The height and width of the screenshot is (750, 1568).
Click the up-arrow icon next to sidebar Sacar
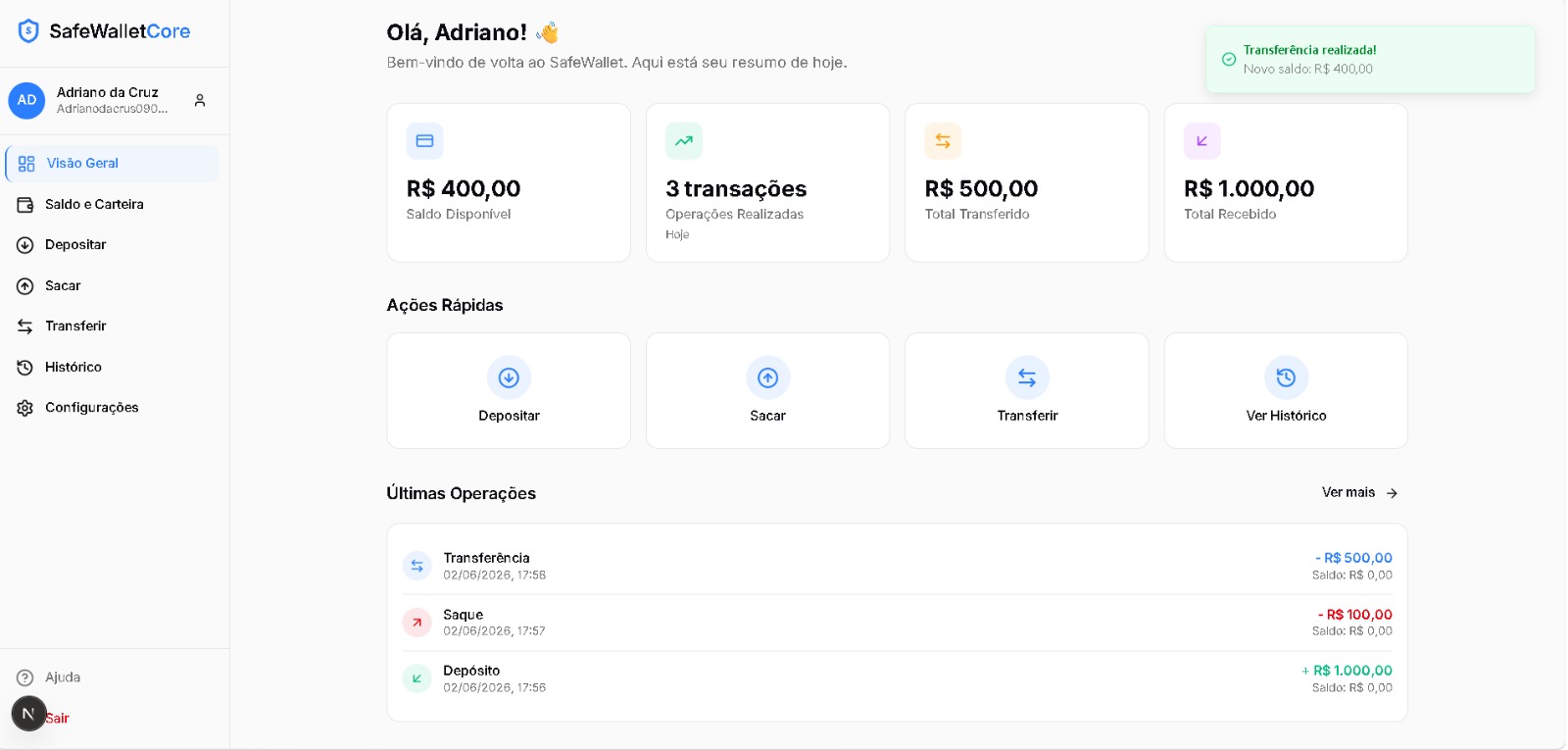(25, 286)
